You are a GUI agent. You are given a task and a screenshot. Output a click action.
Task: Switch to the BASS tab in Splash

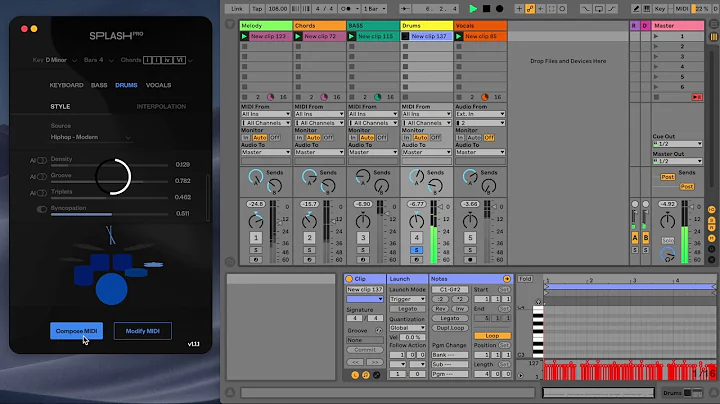pos(99,85)
